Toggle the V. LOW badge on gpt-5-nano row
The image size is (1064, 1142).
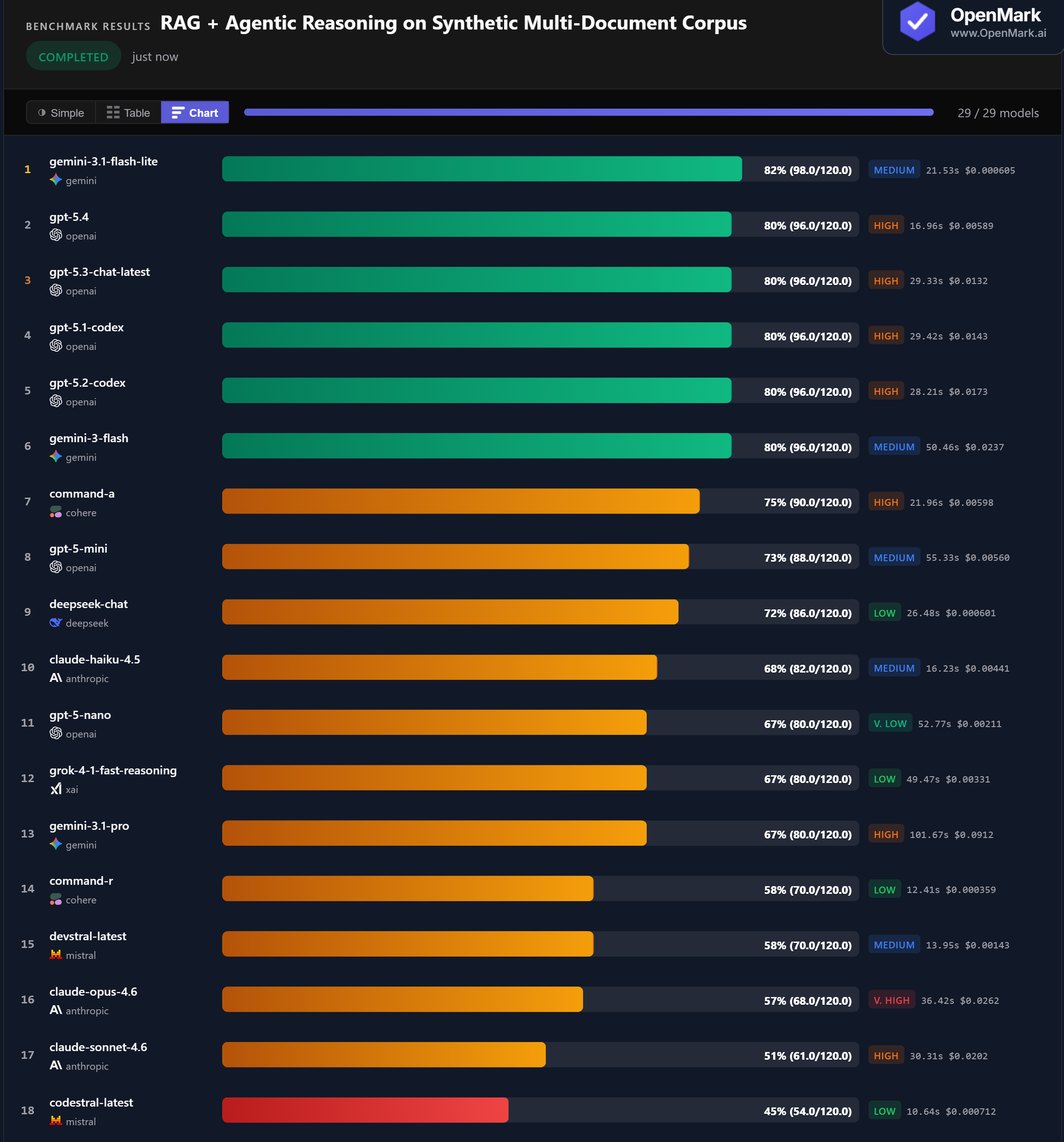[890, 723]
